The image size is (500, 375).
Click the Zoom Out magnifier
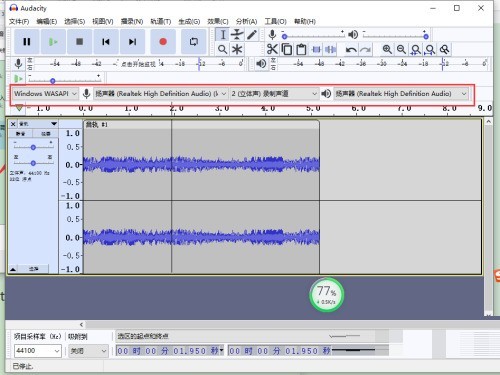point(401,49)
